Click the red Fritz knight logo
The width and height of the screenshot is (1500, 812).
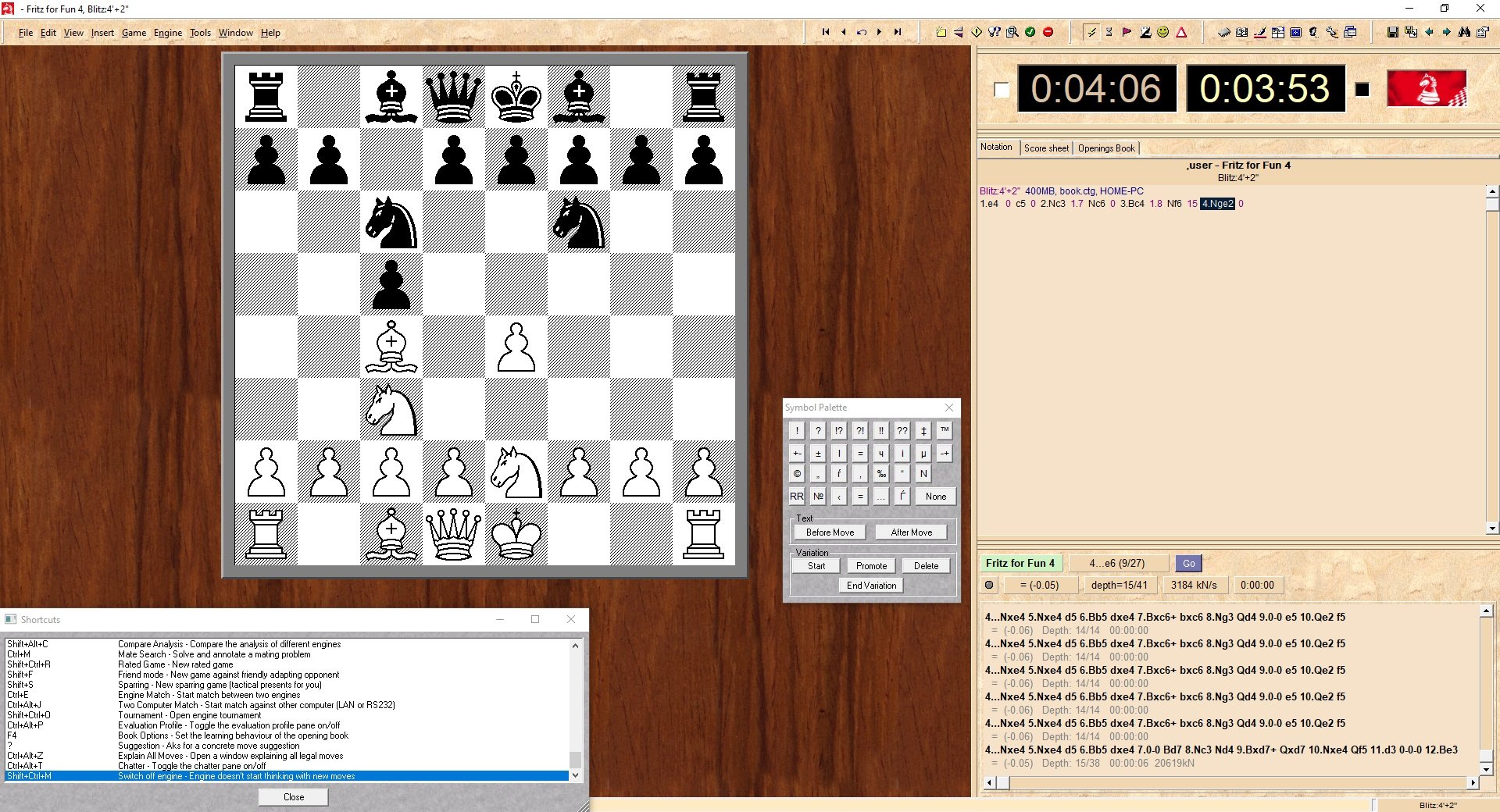point(1427,88)
